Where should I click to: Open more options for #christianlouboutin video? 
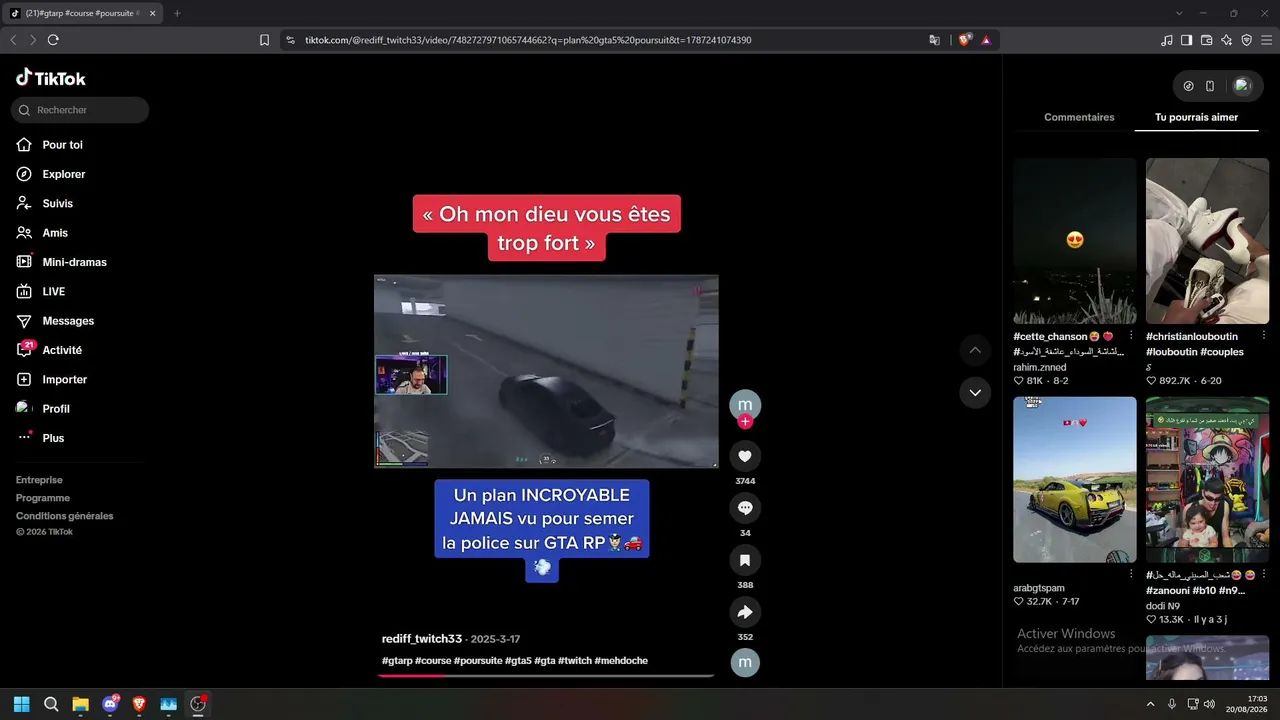pyautogui.click(x=1264, y=336)
